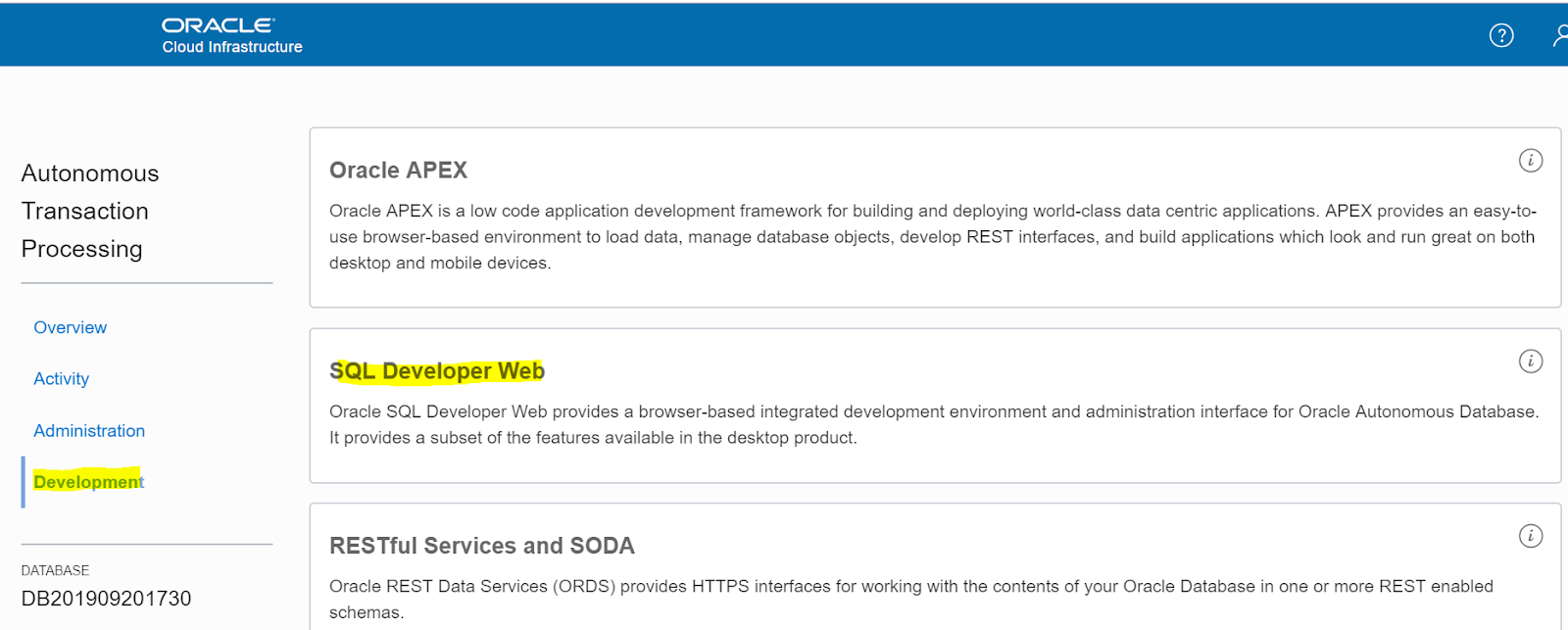Screen dimensions: 1568x630
Task: Click the RESTful Services and SODA info icon
Action: click(x=1531, y=536)
